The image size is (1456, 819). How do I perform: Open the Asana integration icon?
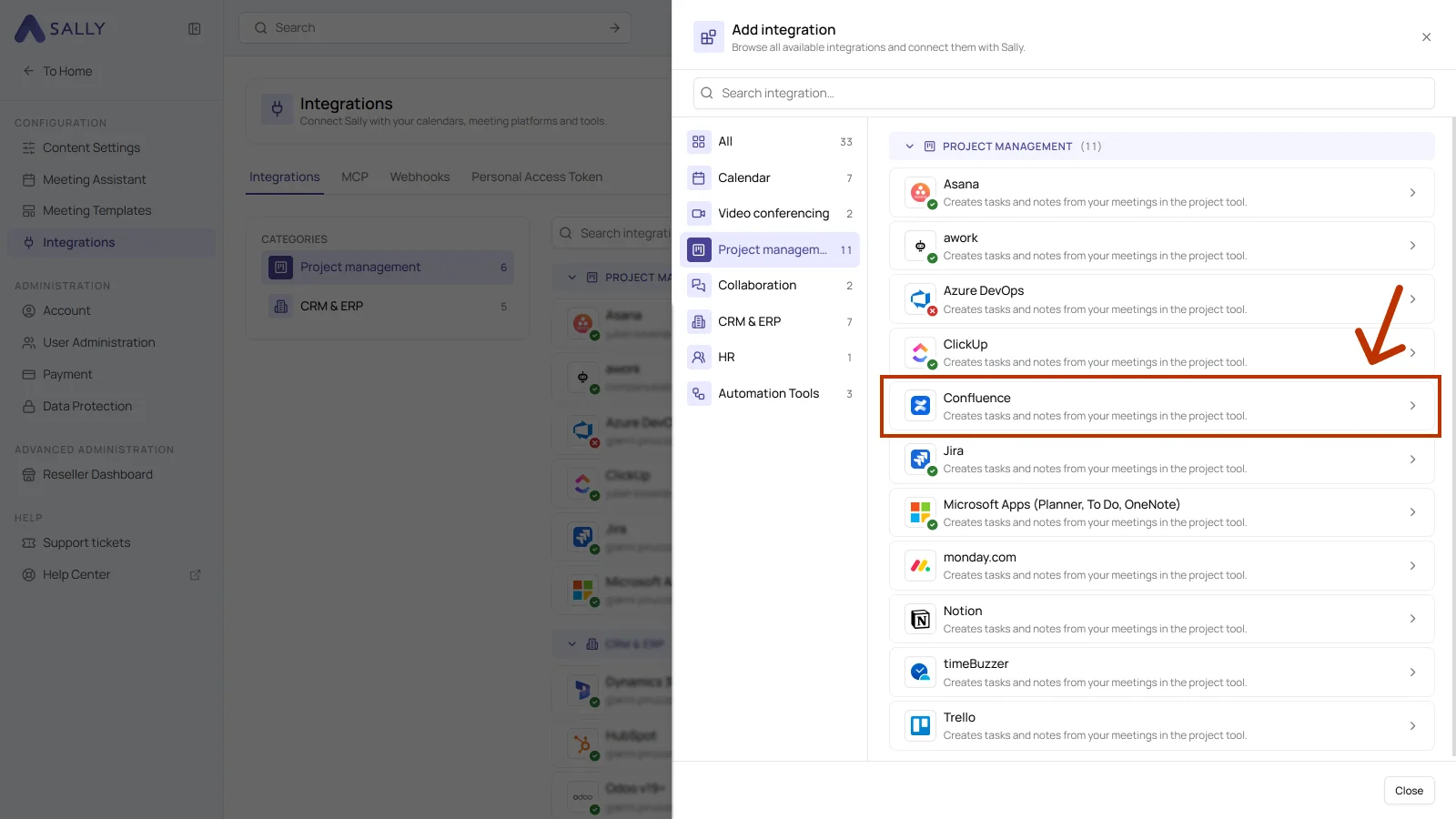click(x=920, y=192)
